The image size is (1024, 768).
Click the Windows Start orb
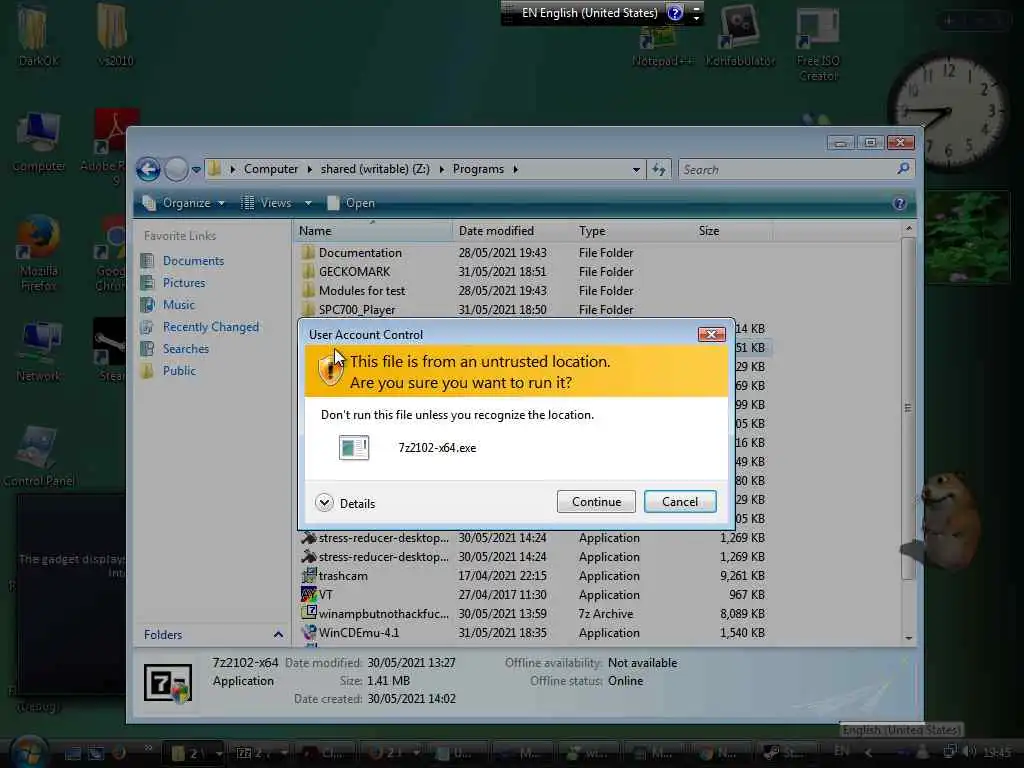pyautogui.click(x=29, y=753)
